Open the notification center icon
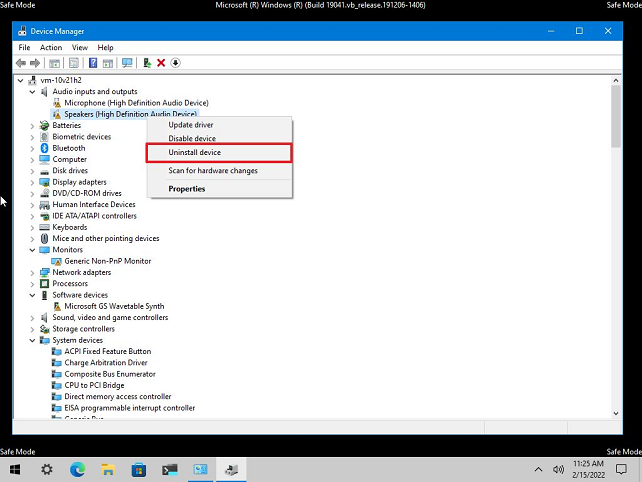Image resolution: width=642 pixels, height=482 pixels. click(x=621, y=470)
